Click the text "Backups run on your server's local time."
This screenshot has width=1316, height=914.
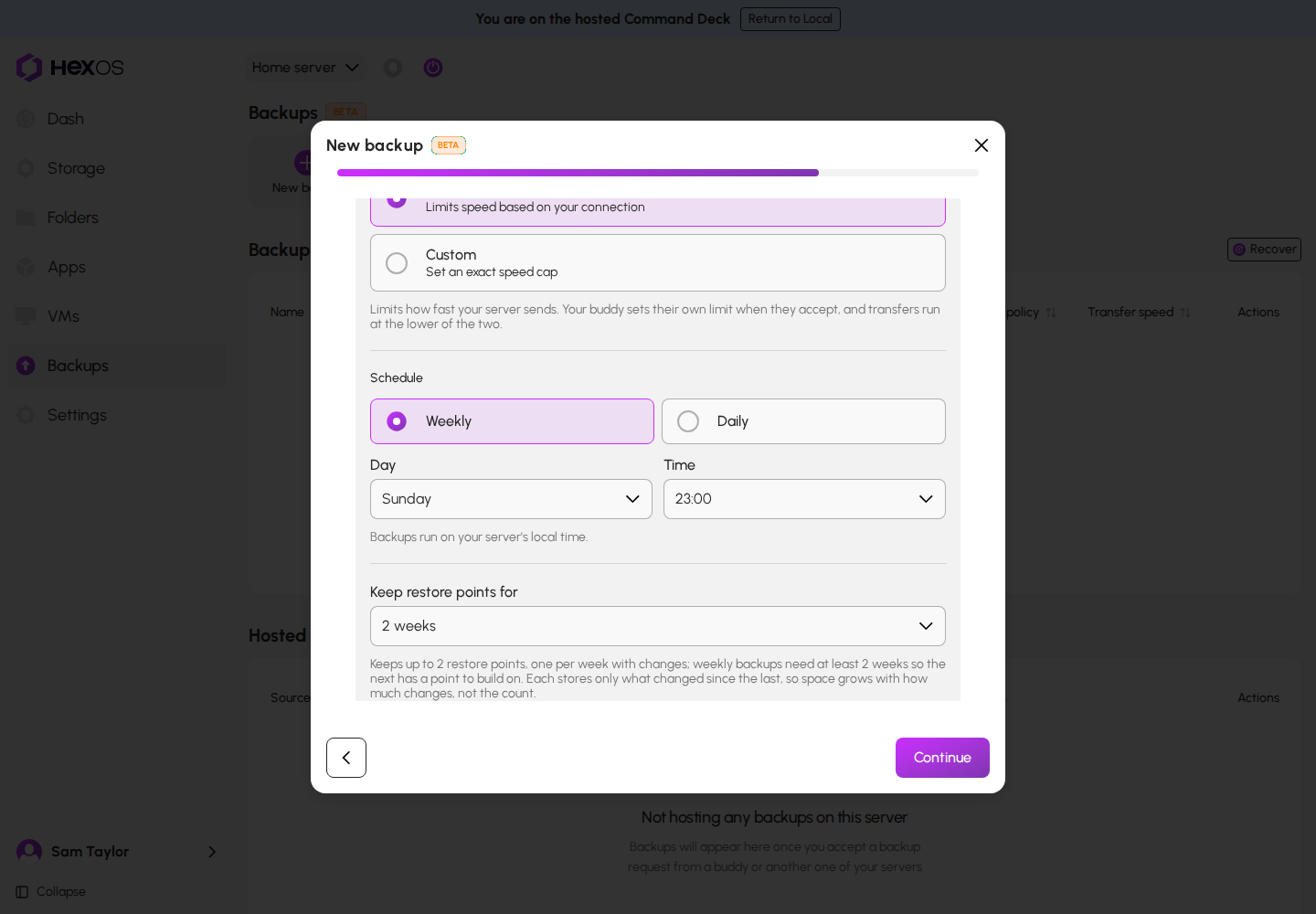[x=479, y=537]
